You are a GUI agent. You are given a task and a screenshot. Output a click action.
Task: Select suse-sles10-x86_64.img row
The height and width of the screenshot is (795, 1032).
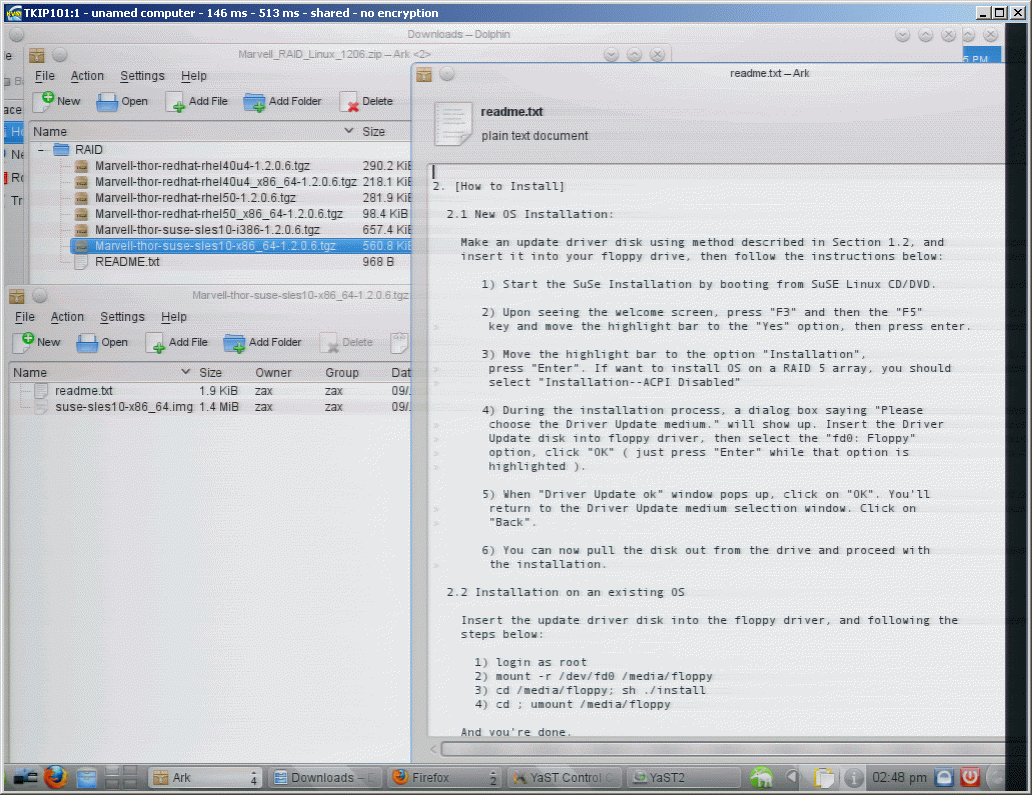[211, 407]
